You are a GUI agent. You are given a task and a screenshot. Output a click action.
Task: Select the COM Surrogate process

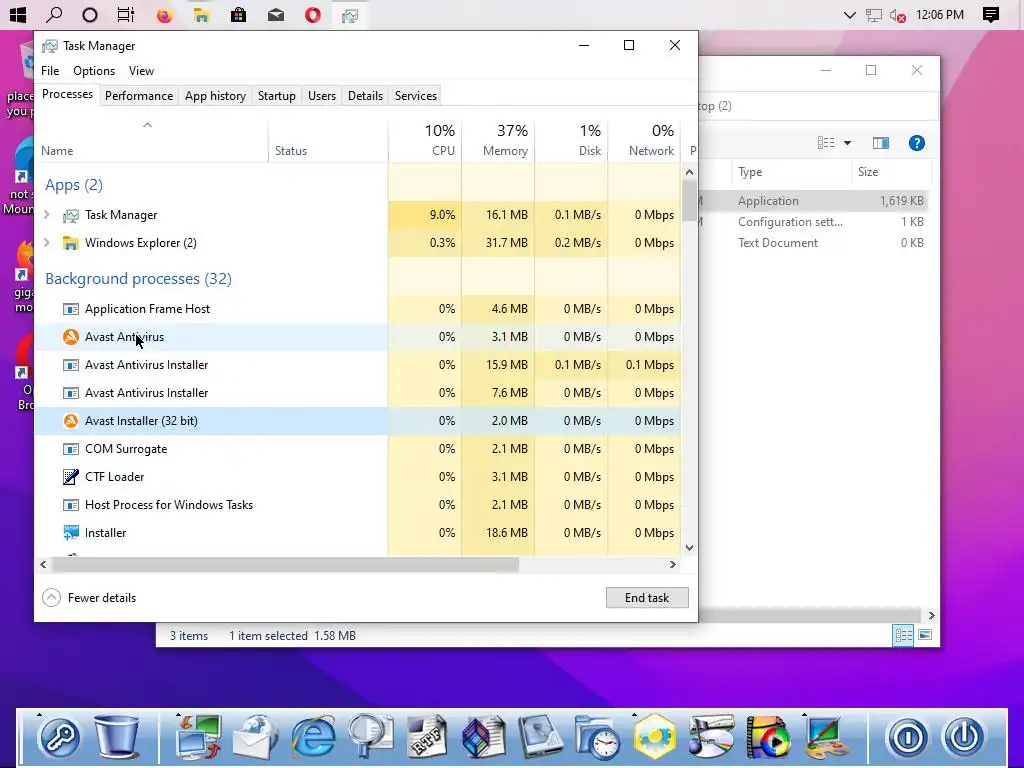pos(358,449)
